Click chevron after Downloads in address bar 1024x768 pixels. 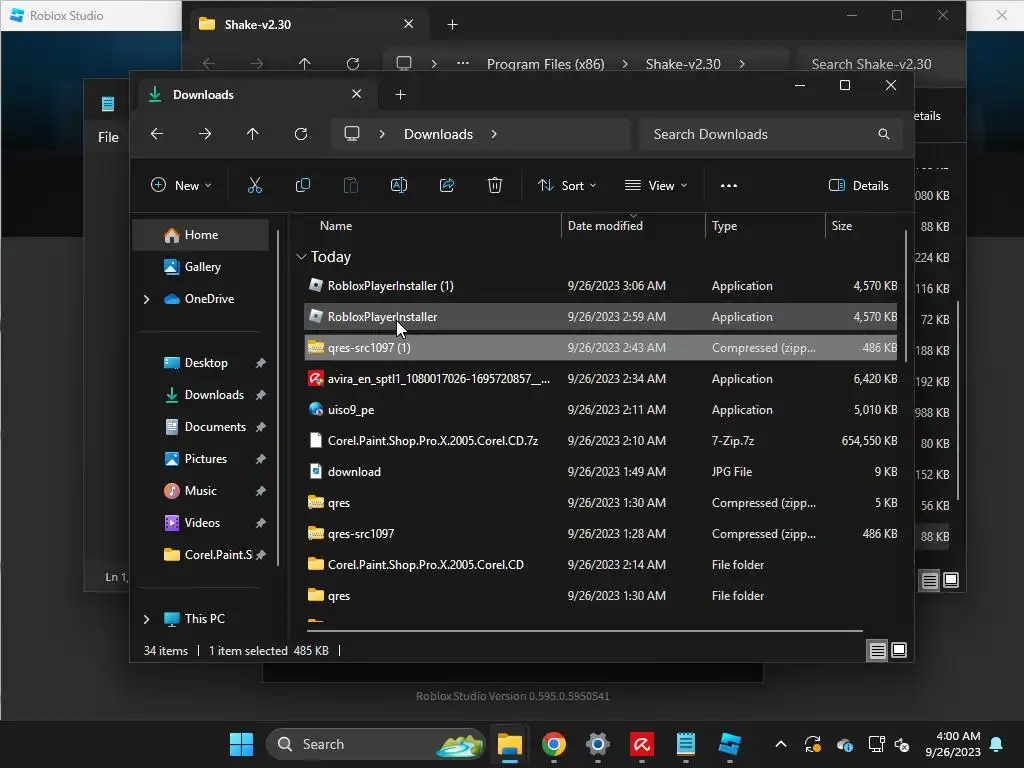pos(494,134)
